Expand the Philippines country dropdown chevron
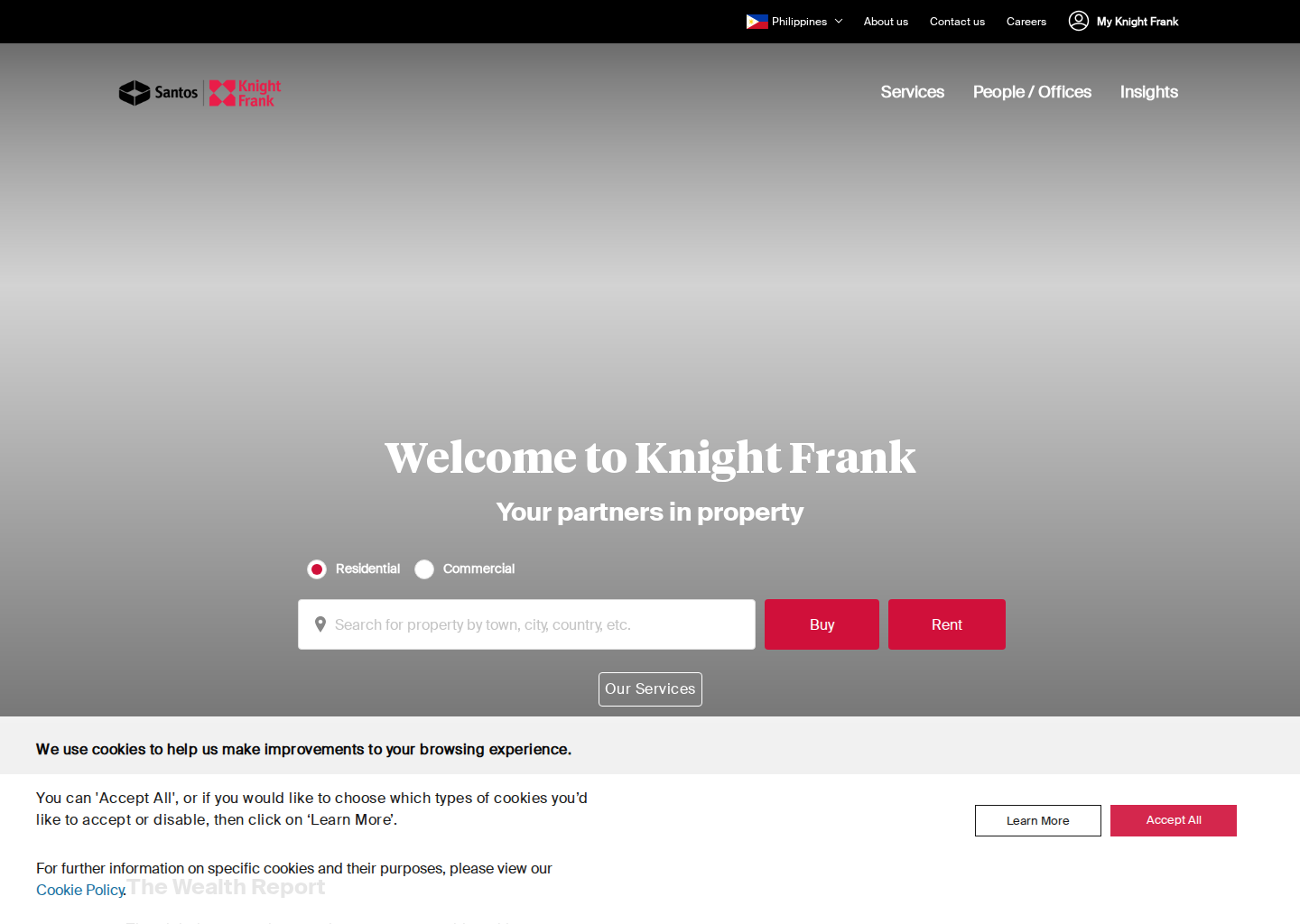Image resolution: width=1300 pixels, height=924 pixels. [x=839, y=22]
